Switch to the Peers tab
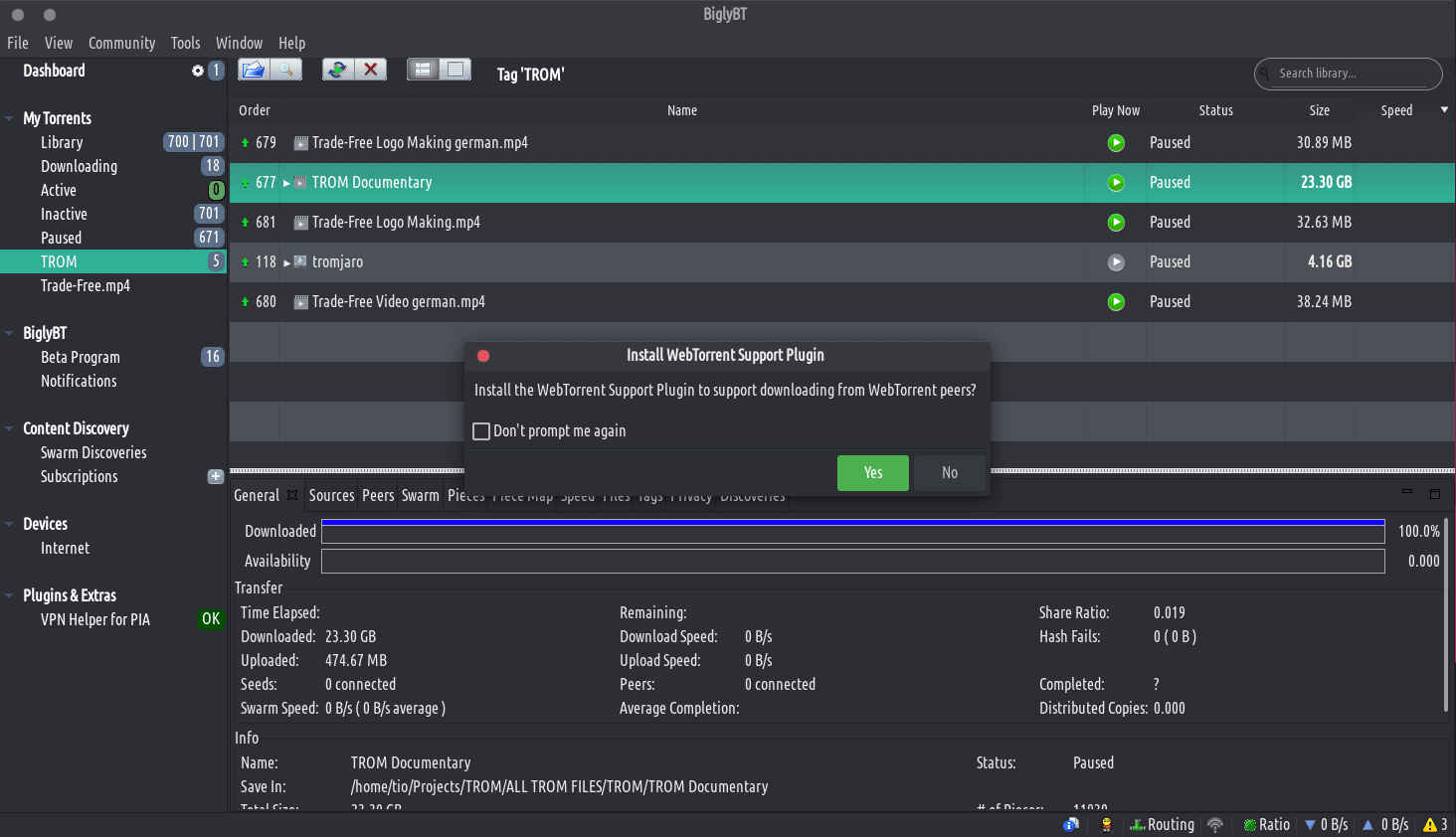The height and width of the screenshot is (837, 1456). click(378, 495)
